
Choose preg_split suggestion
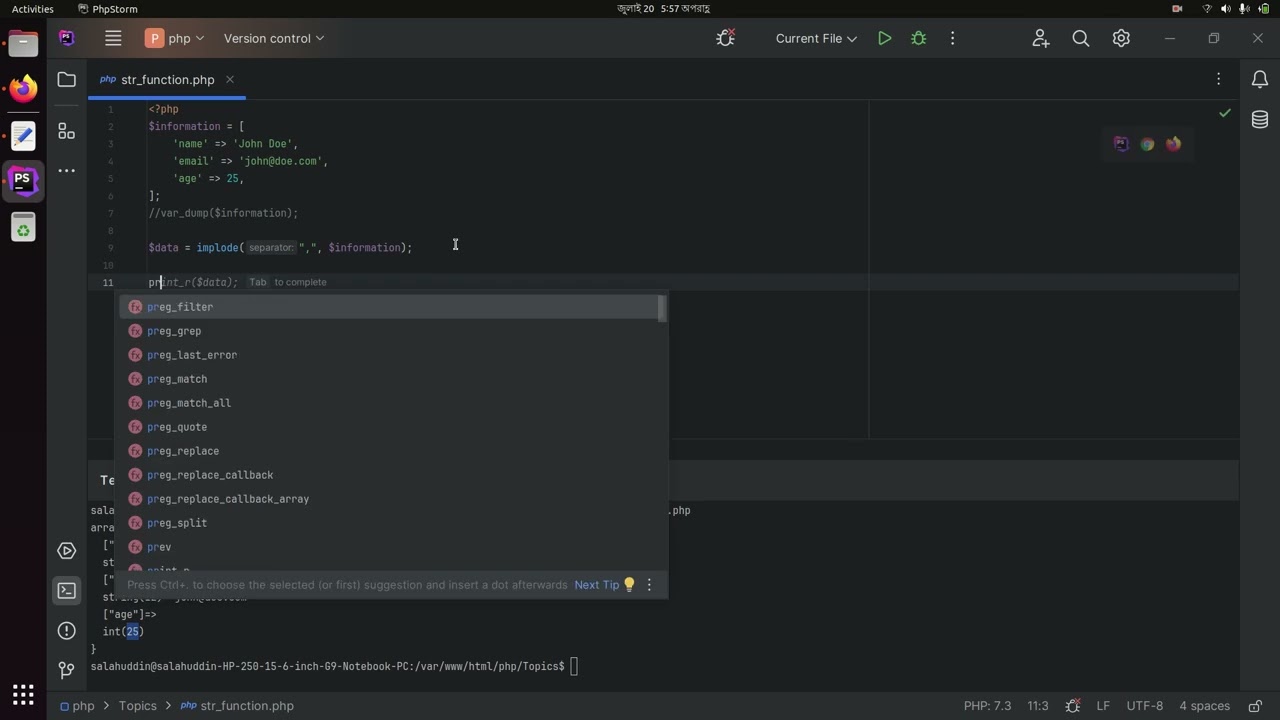point(388,523)
